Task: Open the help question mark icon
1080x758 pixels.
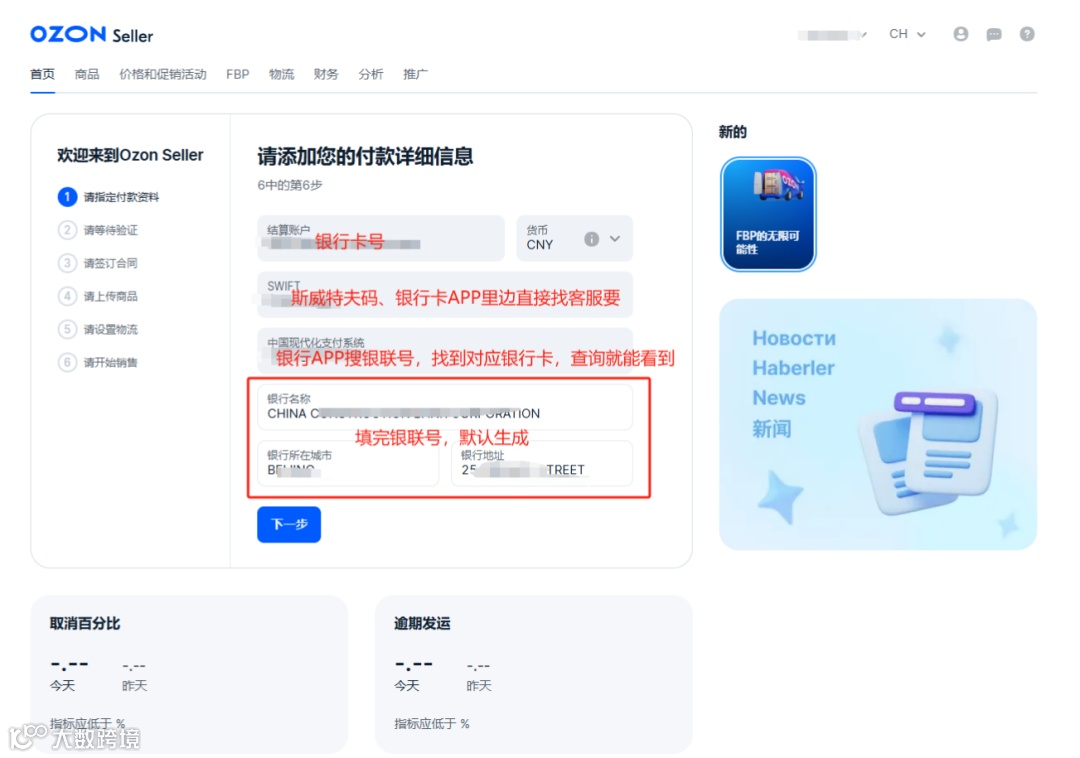Action: tap(1027, 34)
